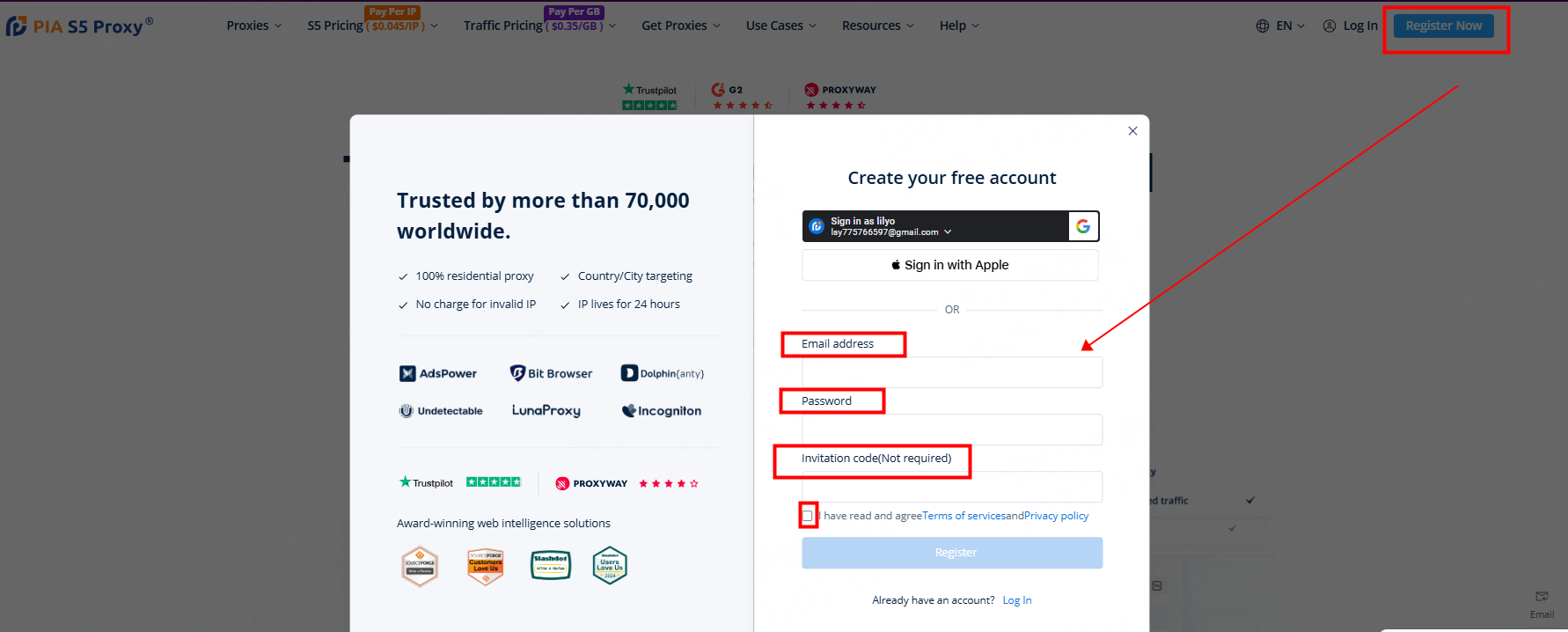The image size is (1568, 632).
Task: Expand the Proxies menu
Action: [254, 26]
